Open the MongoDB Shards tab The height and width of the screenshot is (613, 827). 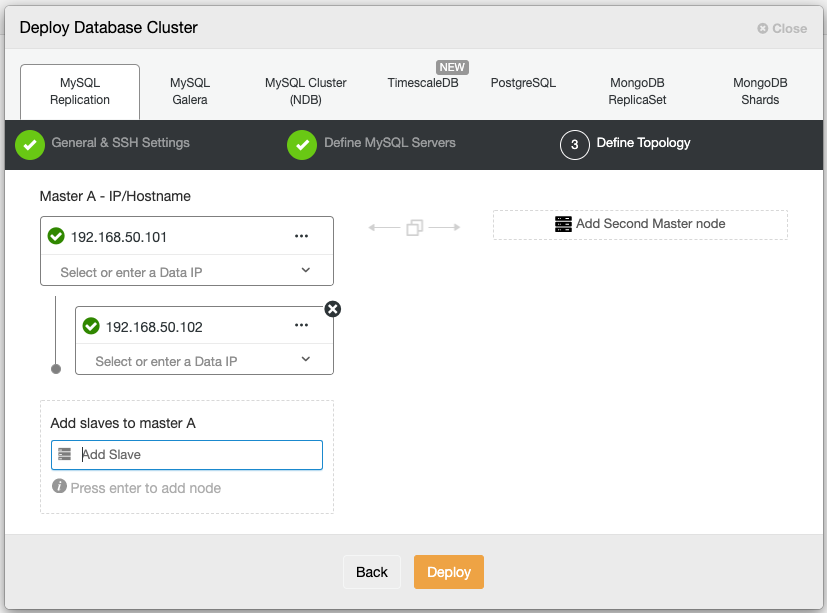click(760, 91)
